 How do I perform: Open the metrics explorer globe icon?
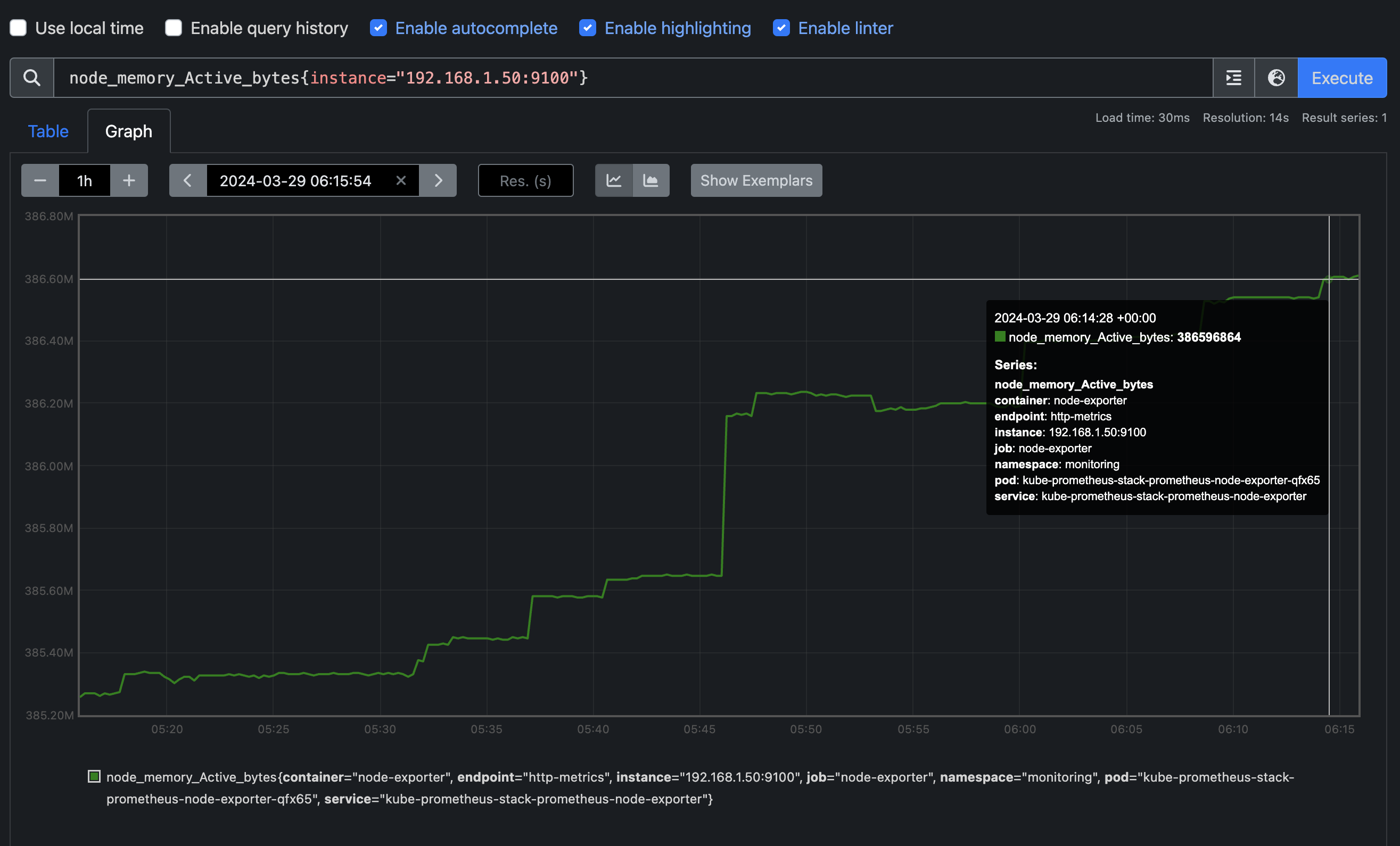pyautogui.click(x=1276, y=78)
